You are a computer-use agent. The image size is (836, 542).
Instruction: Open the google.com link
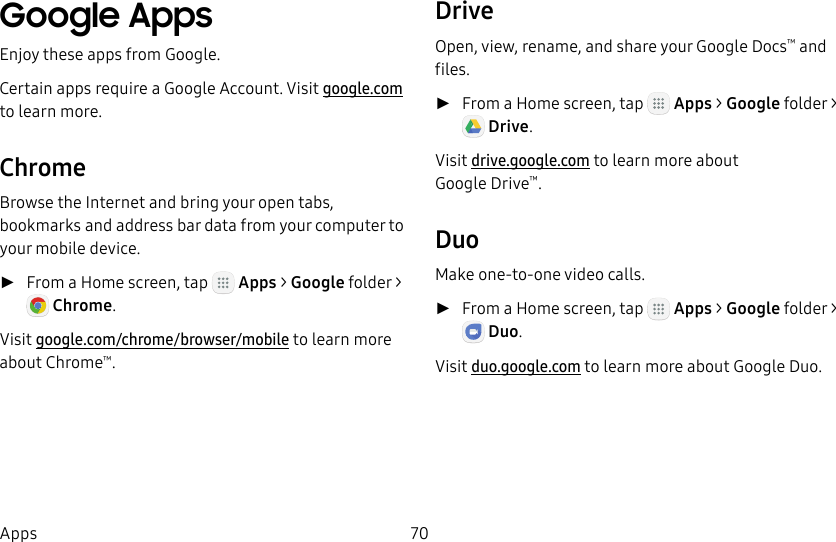click(363, 88)
